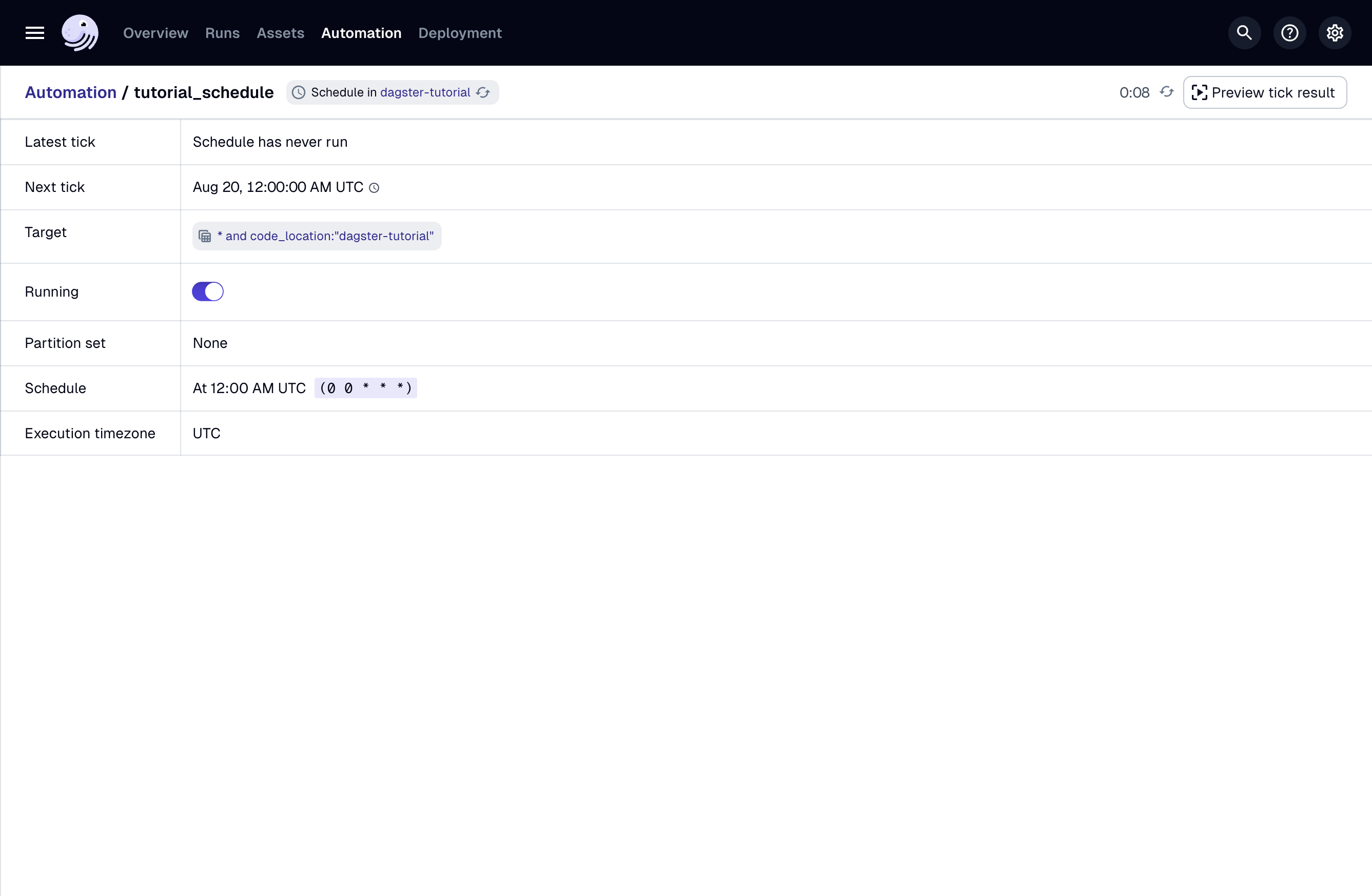
Task: Toggle the Running schedule switch off
Action: [x=207, y=292]
